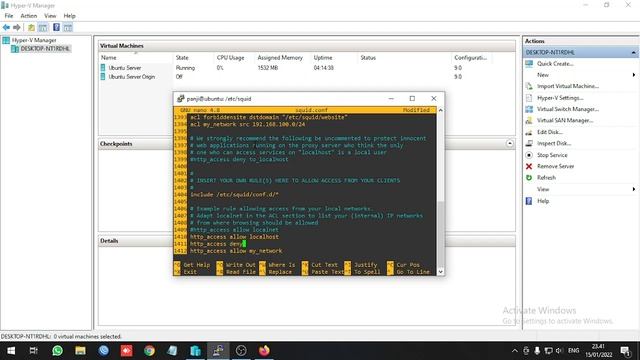The image size is (640, 360).
Task: Click the green Refresh icon
Action: pos(529,178)
